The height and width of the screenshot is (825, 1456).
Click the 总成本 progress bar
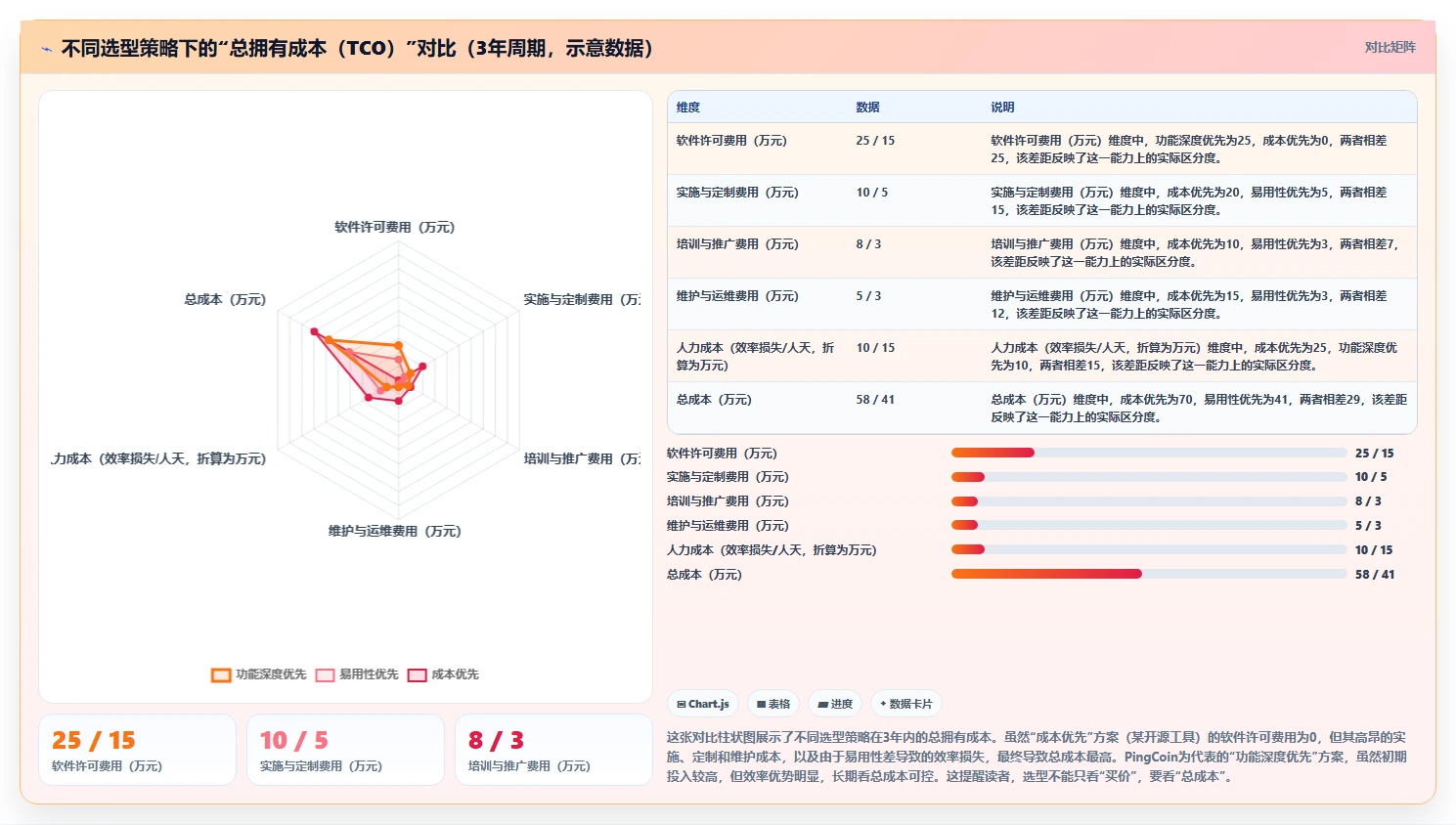1149,574
